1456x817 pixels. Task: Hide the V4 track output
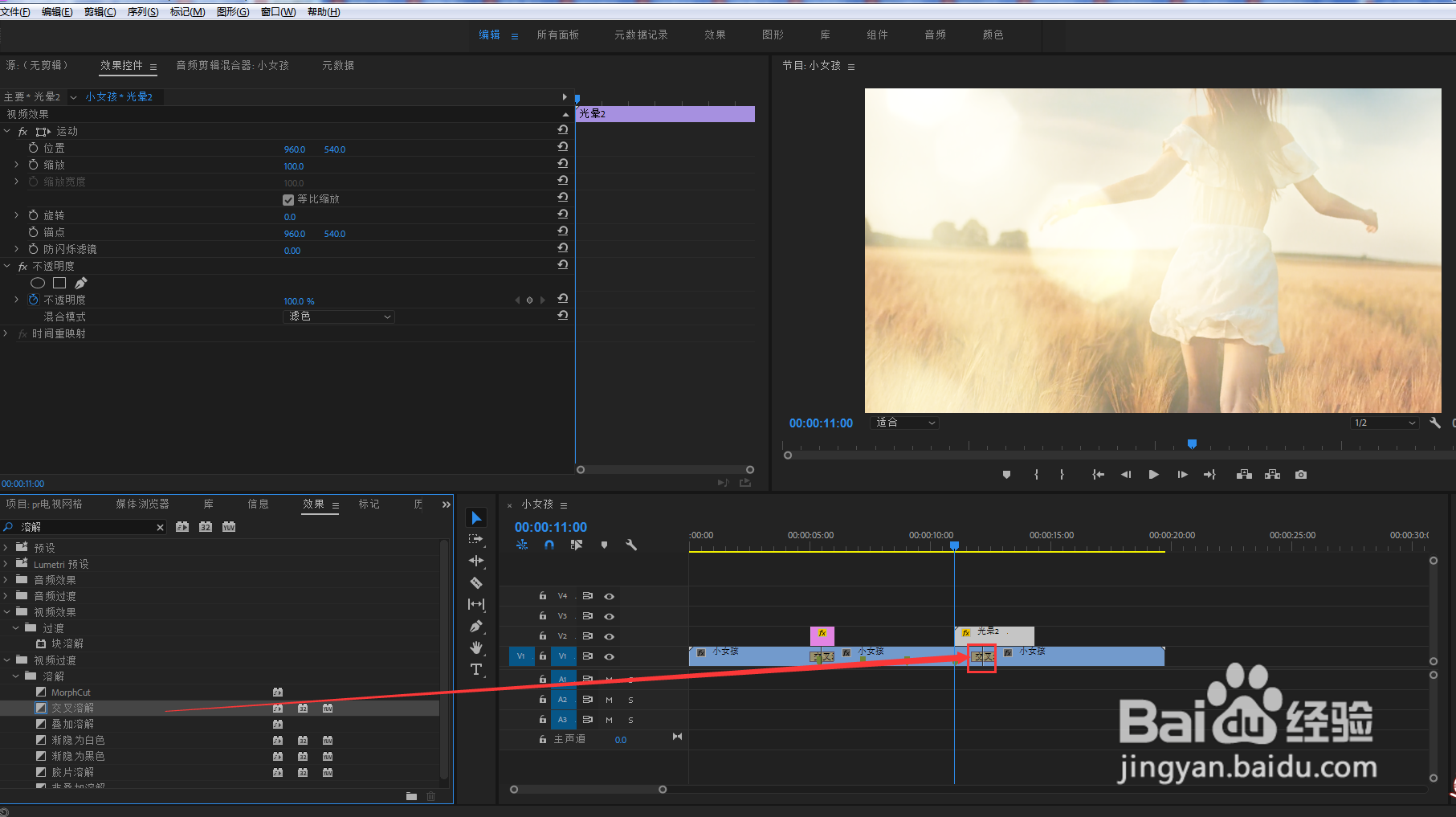(x=609, y=596)
